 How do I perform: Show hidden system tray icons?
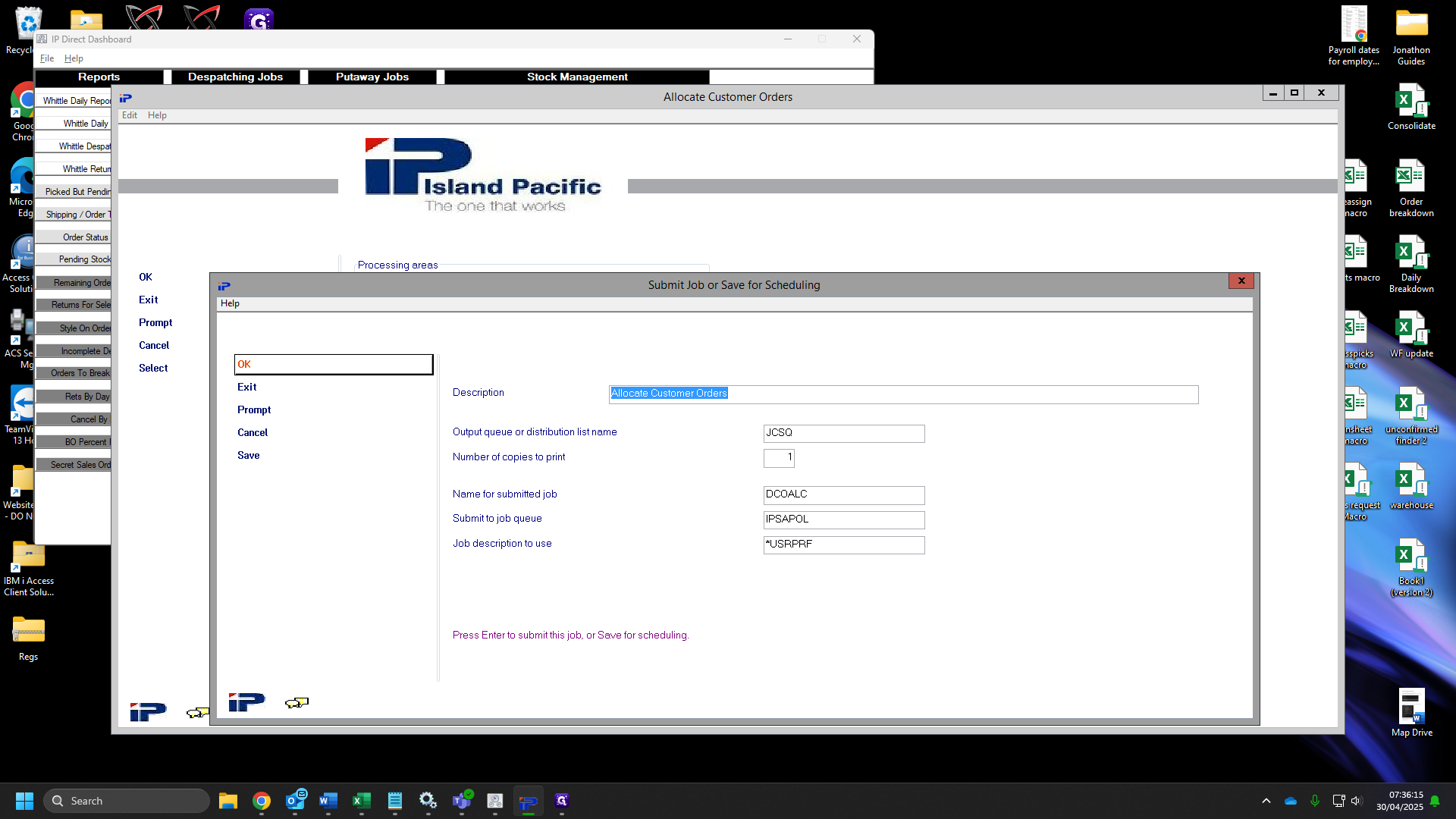coord(1266,801)
